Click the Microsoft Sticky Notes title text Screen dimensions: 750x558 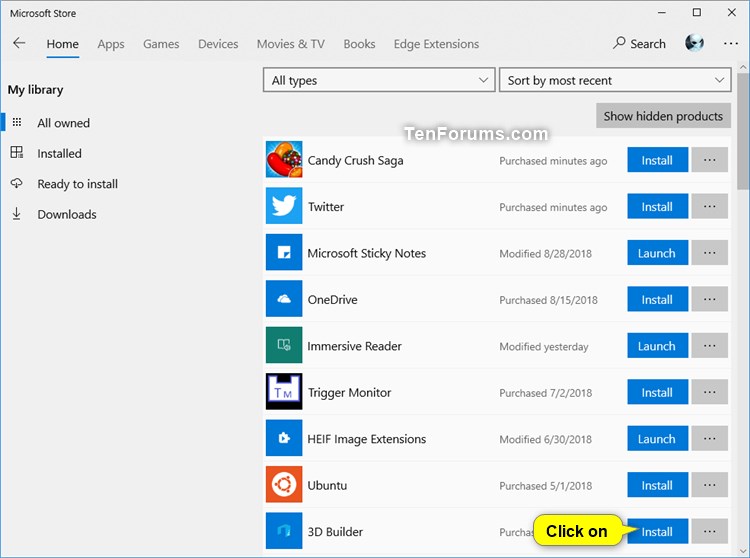[366, 253]
